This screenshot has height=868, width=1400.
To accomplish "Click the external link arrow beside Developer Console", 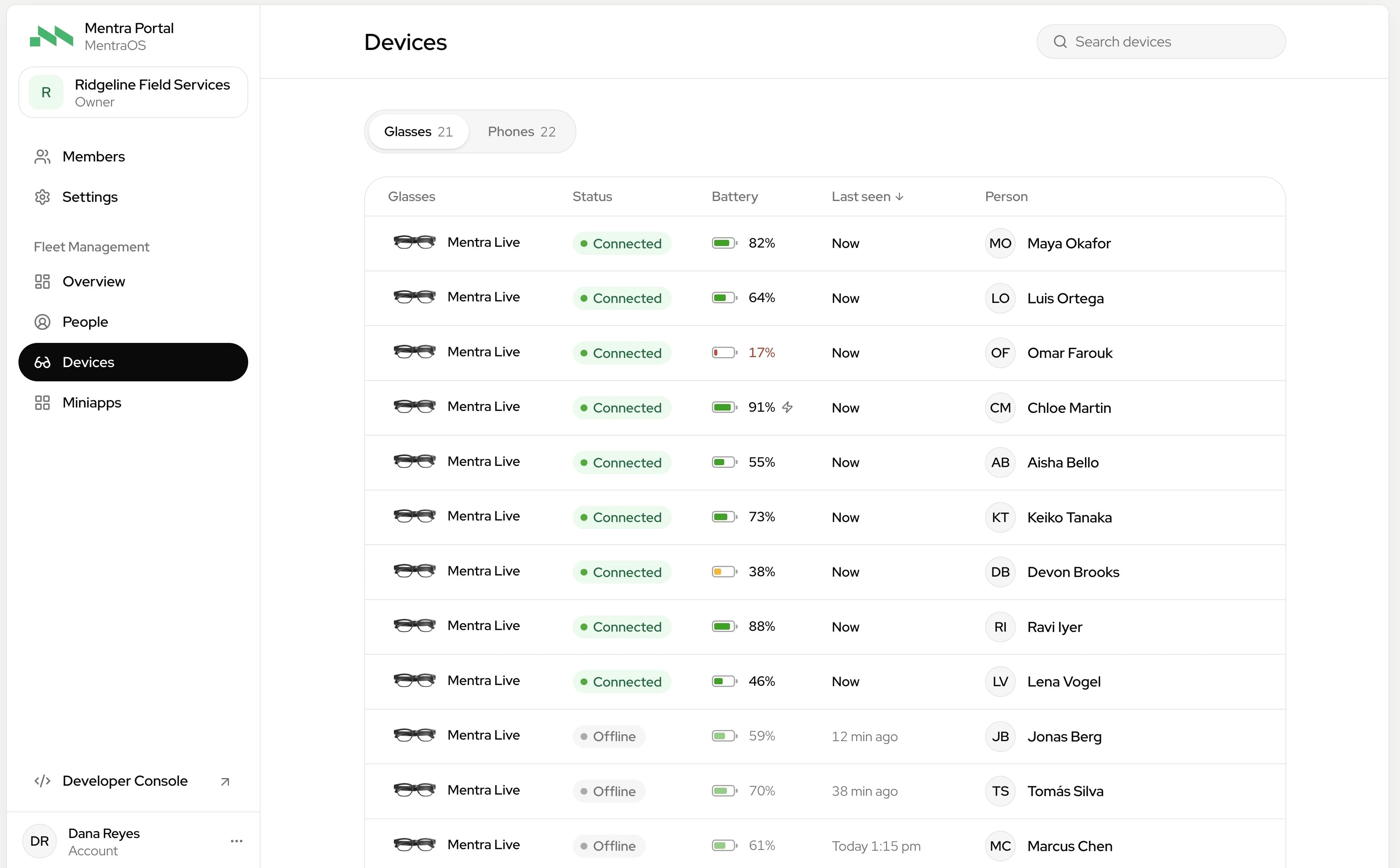I will pyautogui.click(x=225, y=781).
